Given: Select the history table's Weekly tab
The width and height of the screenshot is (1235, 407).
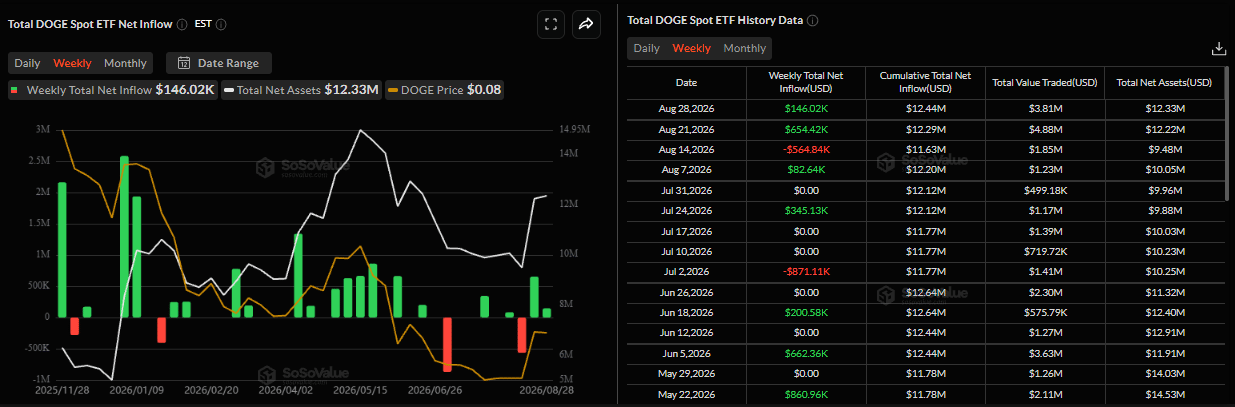Looking at the screenshot, I should point(692,48).
